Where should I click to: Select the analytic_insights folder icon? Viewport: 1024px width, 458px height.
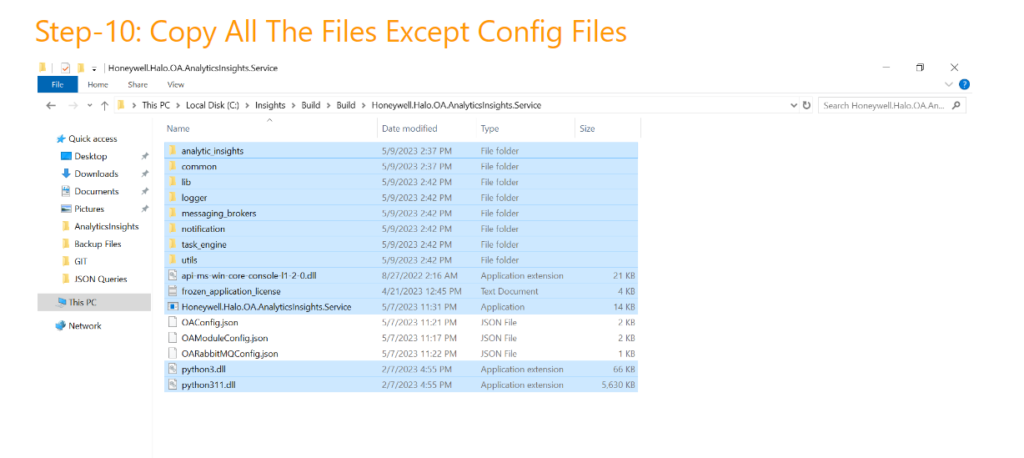pos(172,150)
